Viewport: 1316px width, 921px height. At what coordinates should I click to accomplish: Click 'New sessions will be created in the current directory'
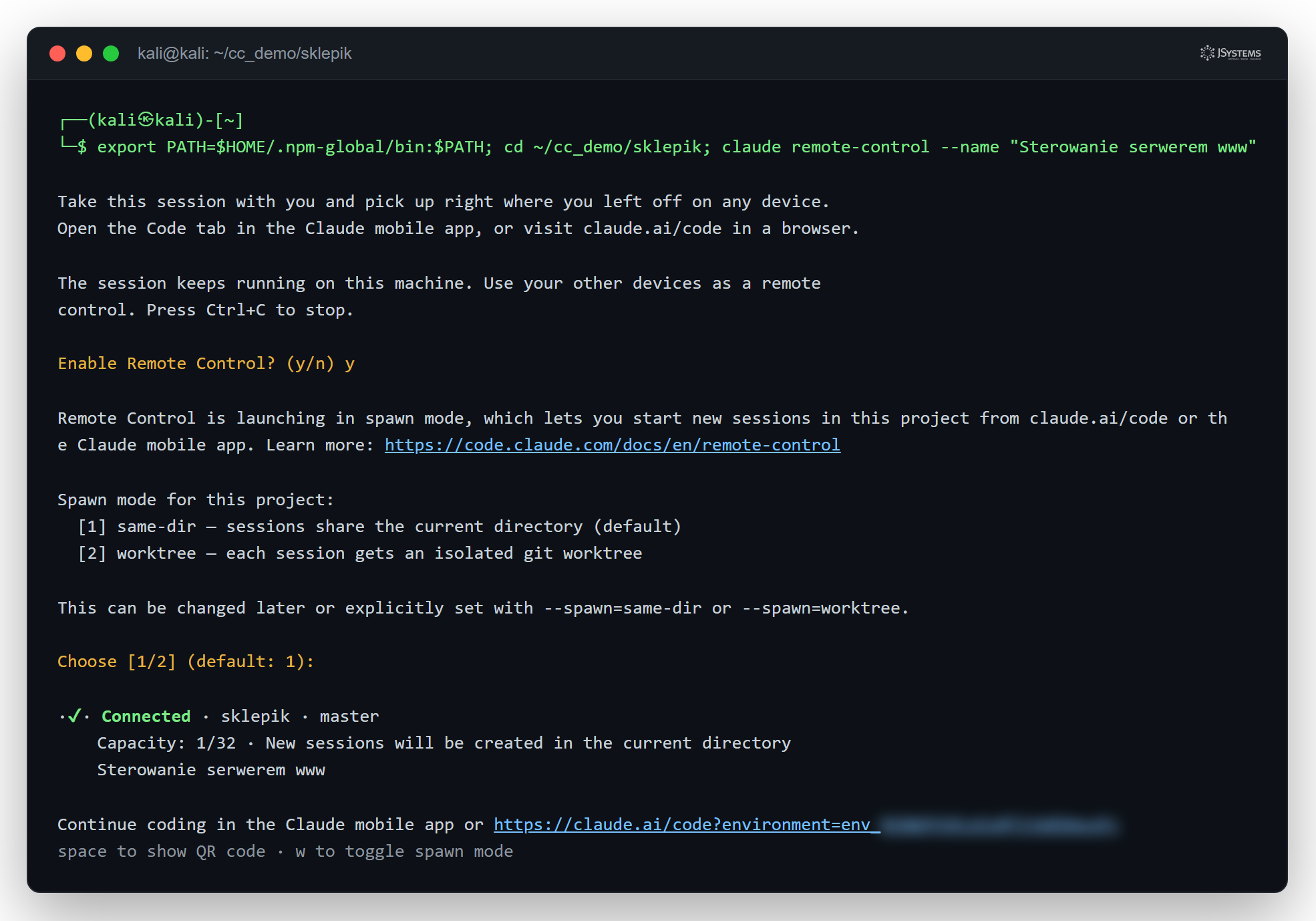[528, 743]
